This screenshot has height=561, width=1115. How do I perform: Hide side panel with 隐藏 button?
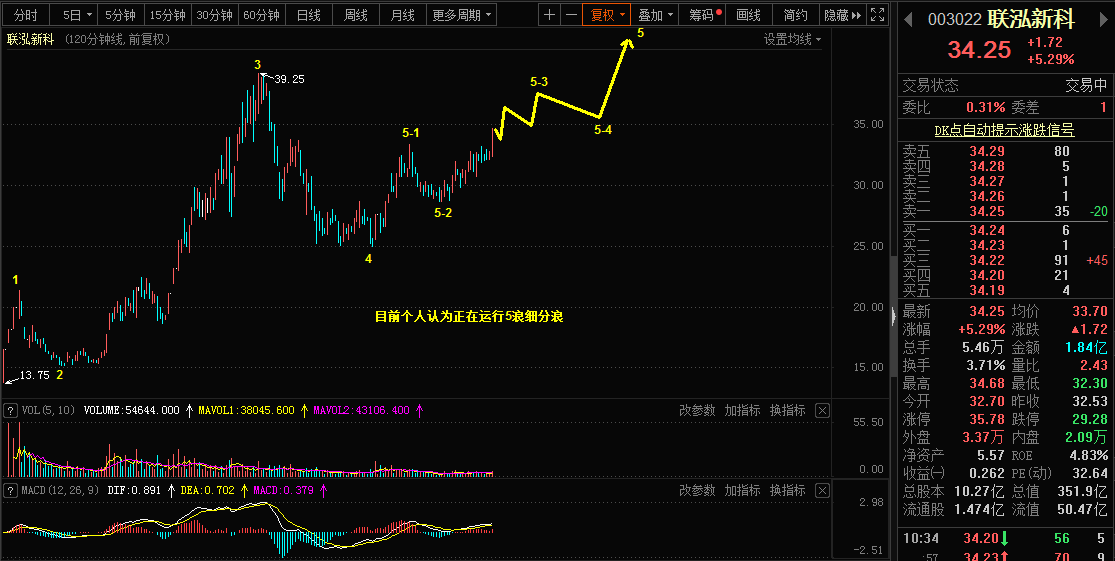coord(842,15)
